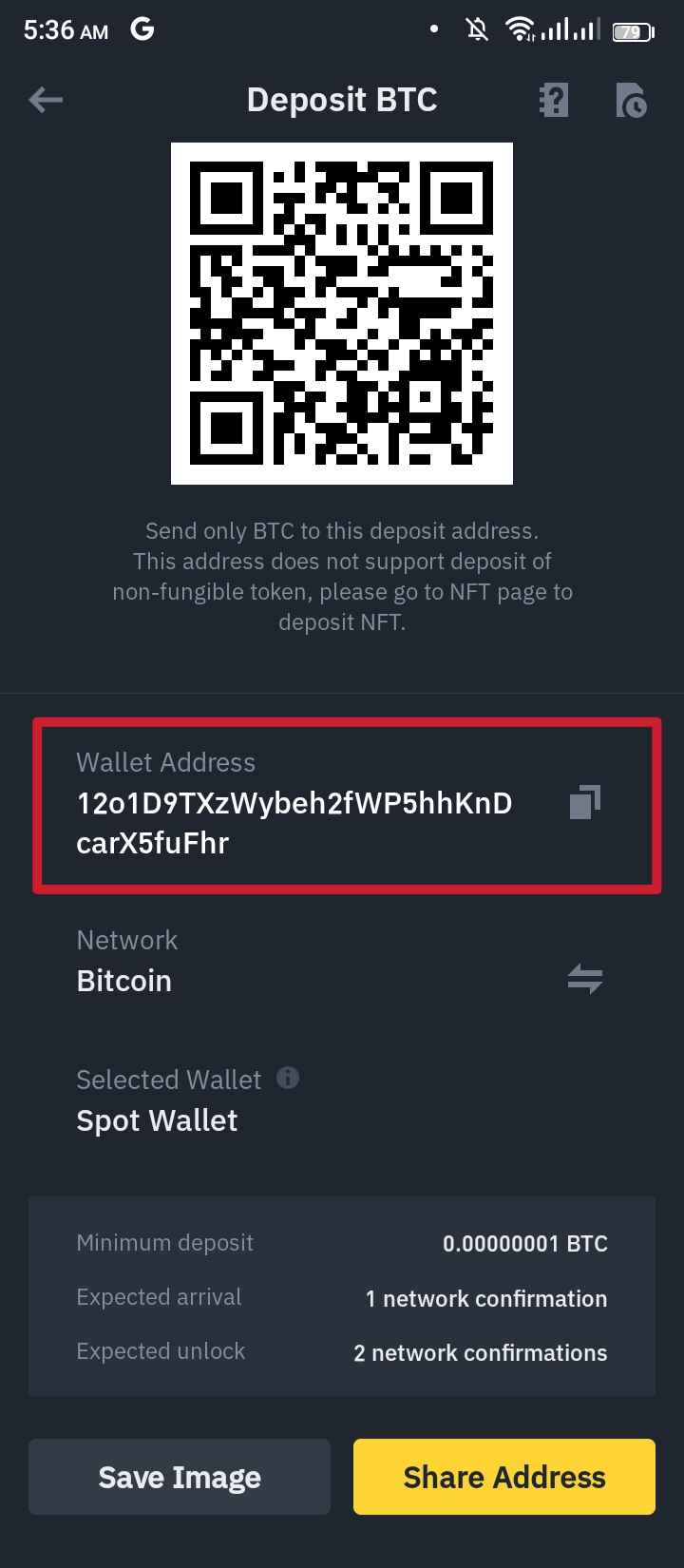The width and height of the screenshot is (684, 1568).
Task: Save Image of the deposit QR
Action: [x=180, y=1477]
